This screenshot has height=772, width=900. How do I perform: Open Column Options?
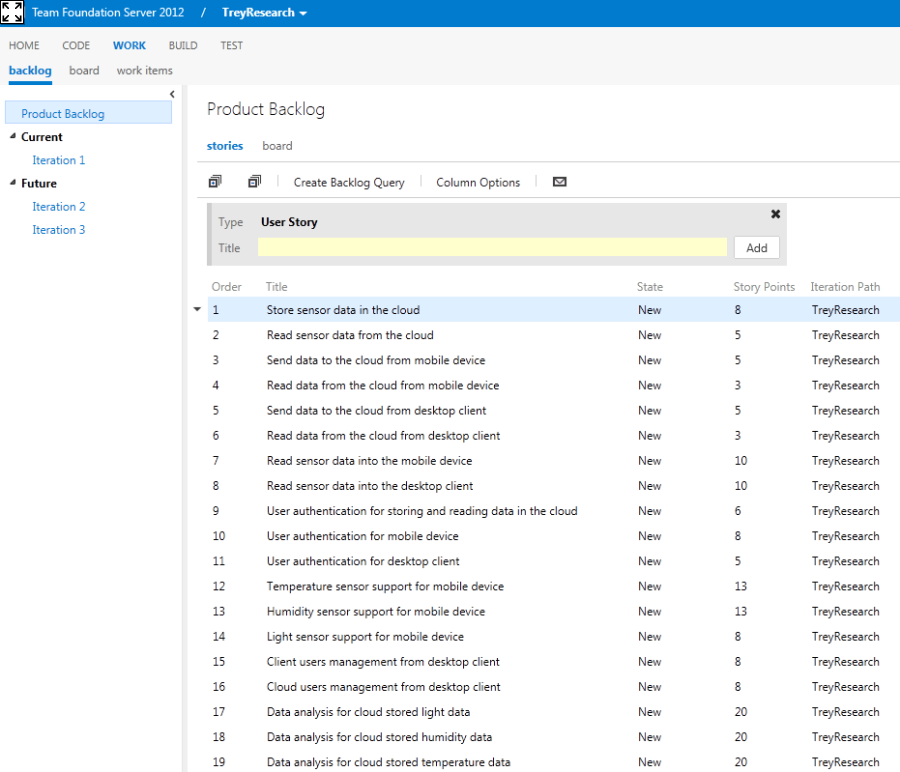tap(478, 183)
